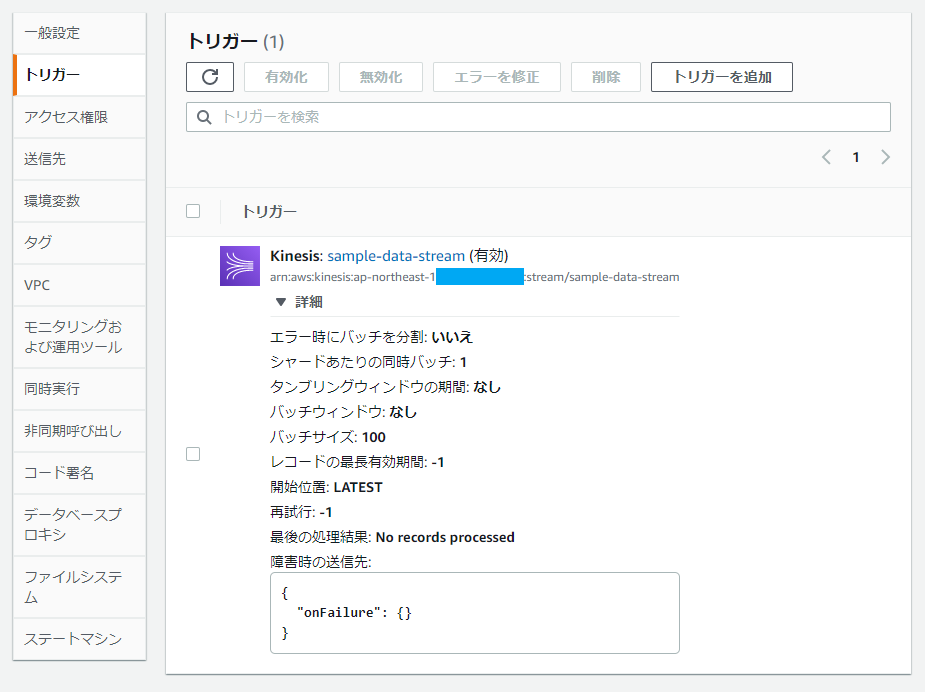Click '開始位置: LATEST' text
925x692 pixels.
[x=326, y=487]
